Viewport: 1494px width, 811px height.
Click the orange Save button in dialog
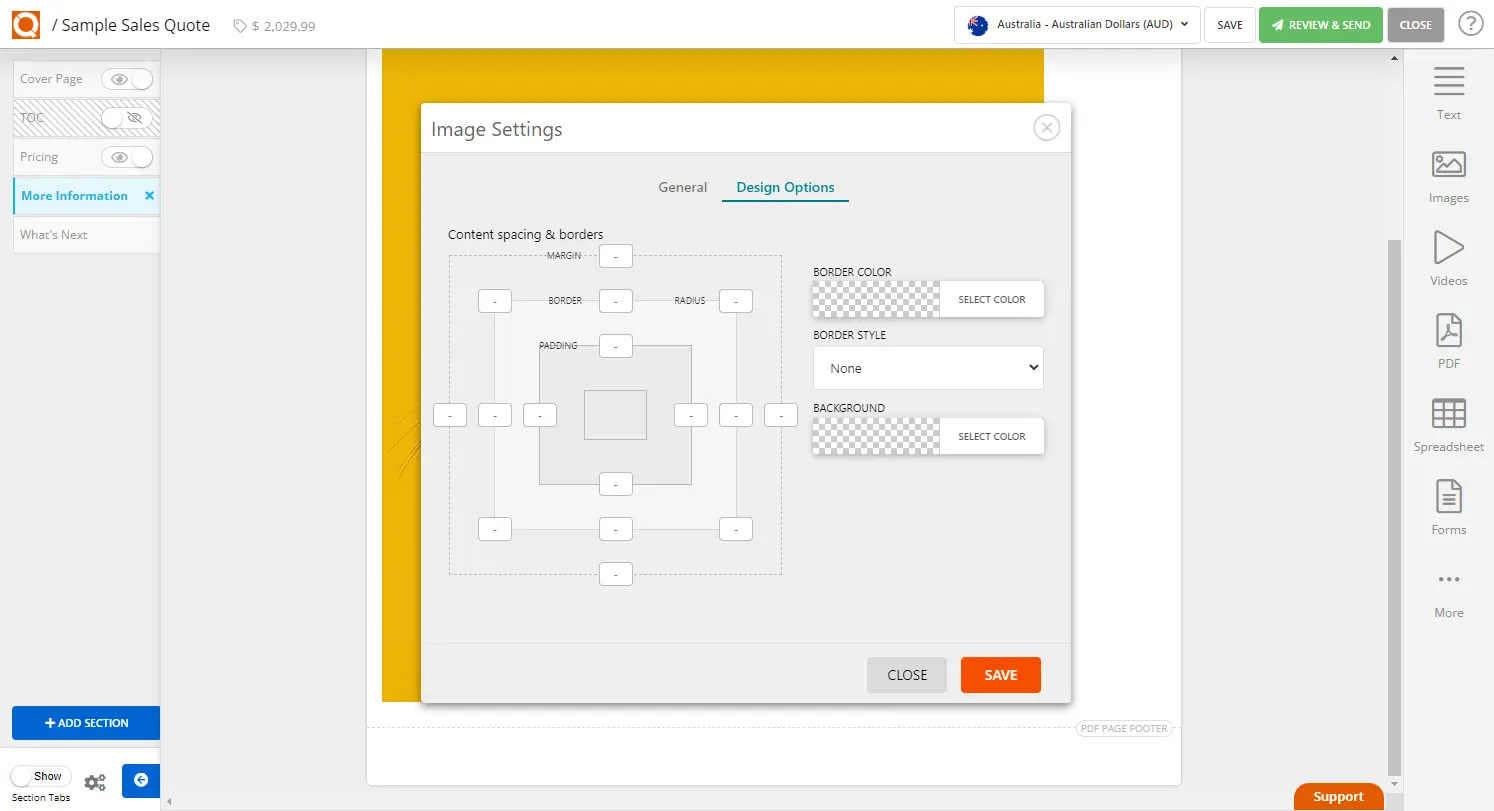click(1000, 675)
